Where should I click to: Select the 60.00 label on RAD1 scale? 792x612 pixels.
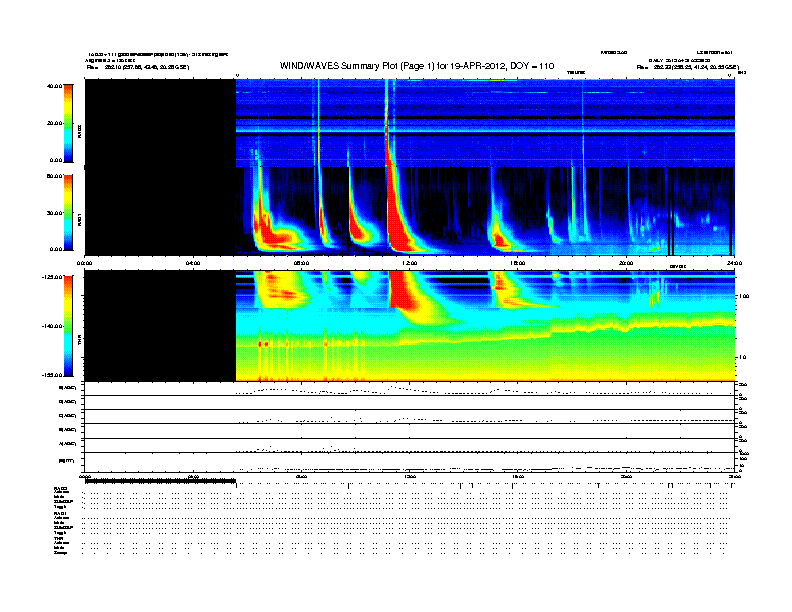coord(55,176)
